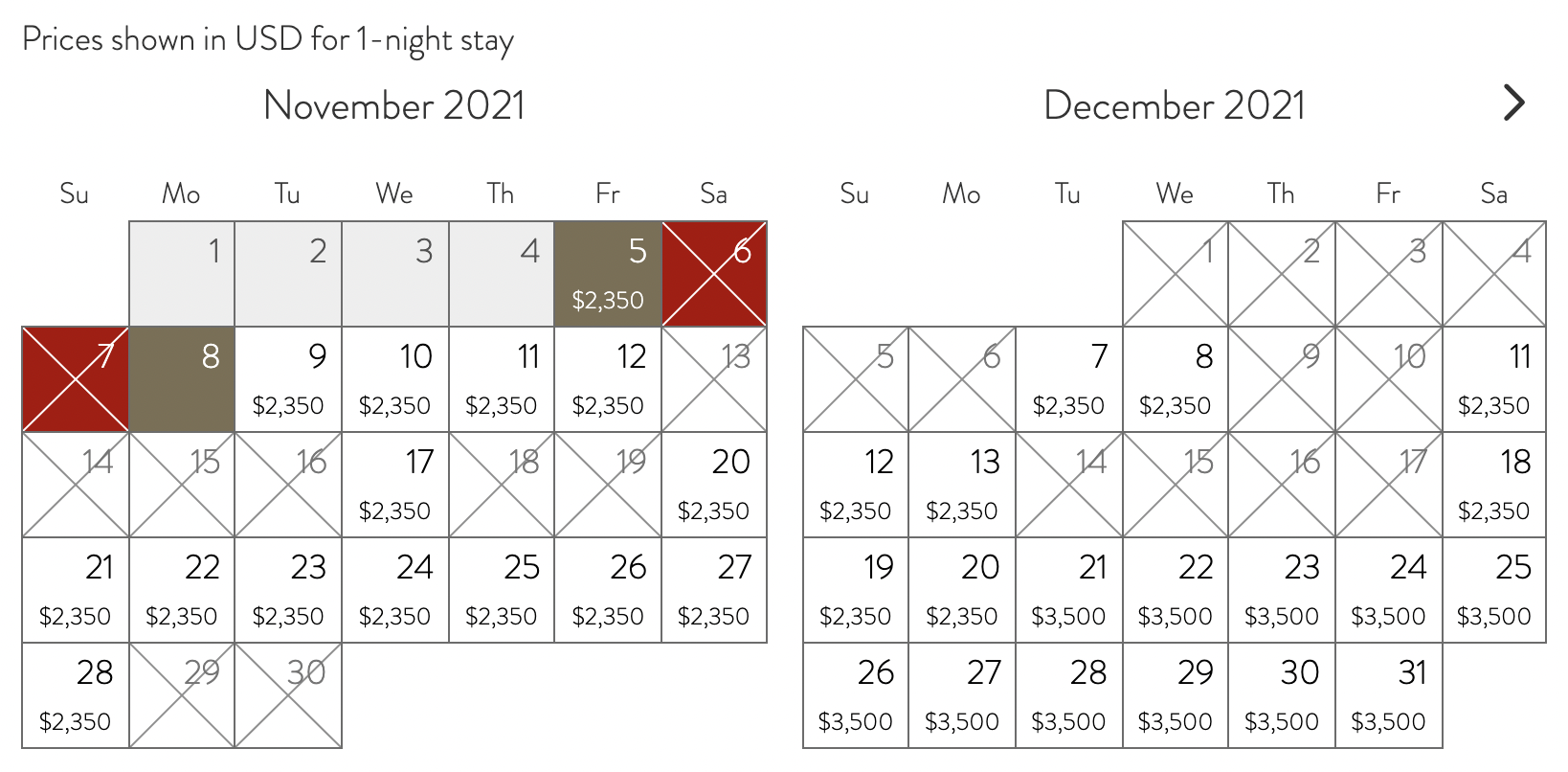Choose December 8 on the calendar
This screenshot has height=772, width=1568.
tap(1175, 379)
